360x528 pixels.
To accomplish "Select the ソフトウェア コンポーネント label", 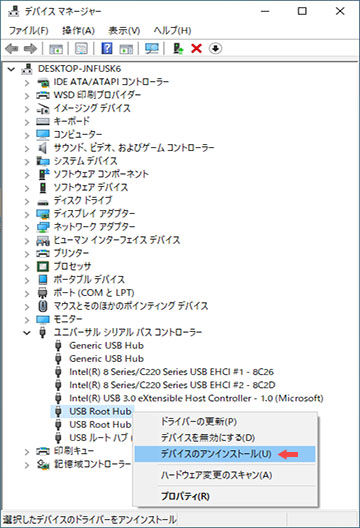I will pyautogui.click(x=101, y=174).
